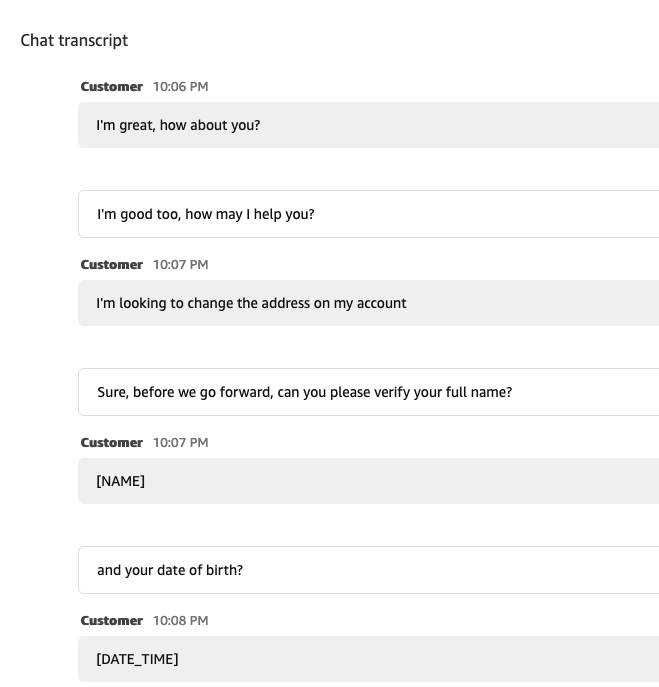The width and height of the screenshot is (659, 687).
Task: Click the word "account" in the address message
Action: pos(382,303)
